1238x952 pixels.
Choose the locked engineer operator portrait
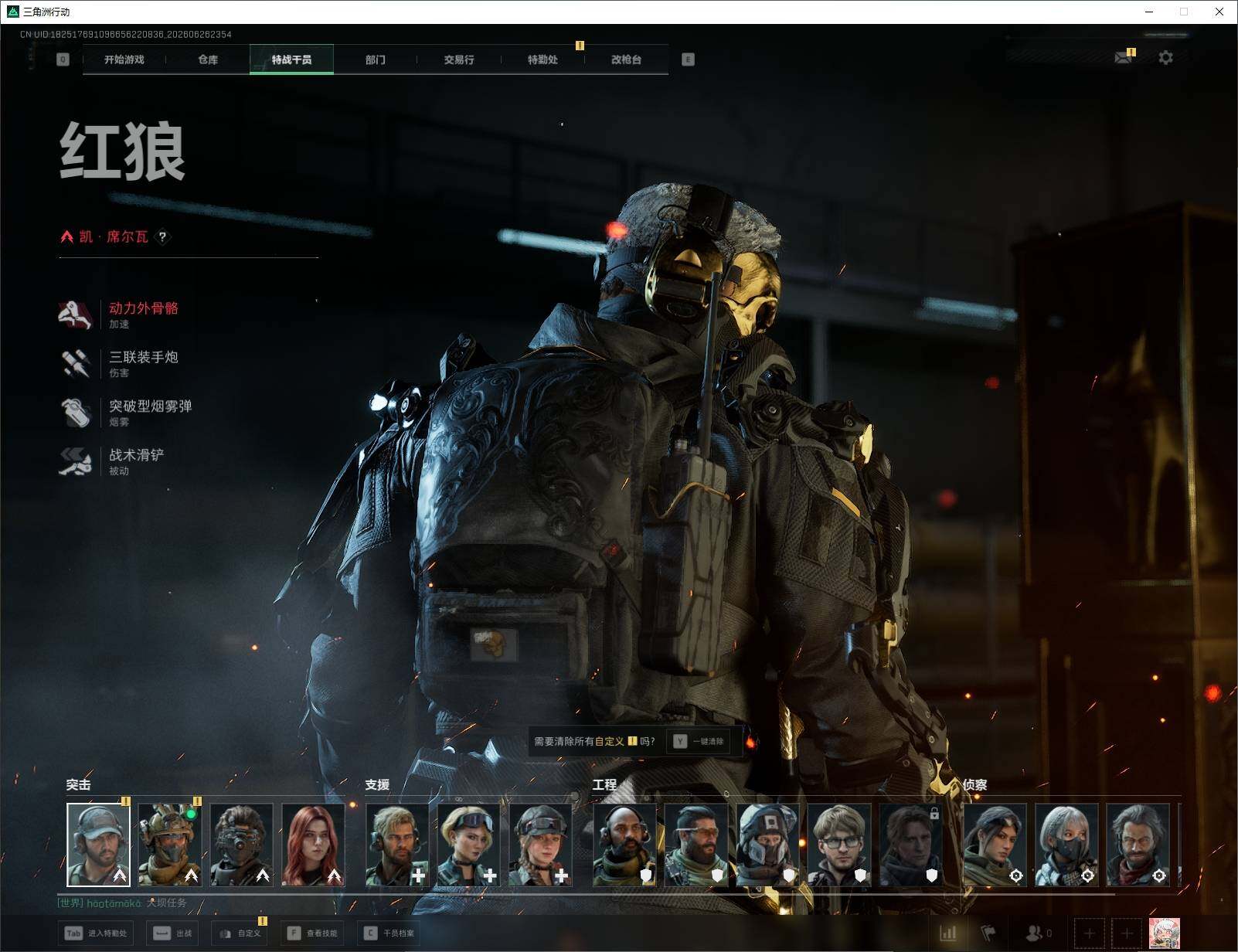click(910, 845)
